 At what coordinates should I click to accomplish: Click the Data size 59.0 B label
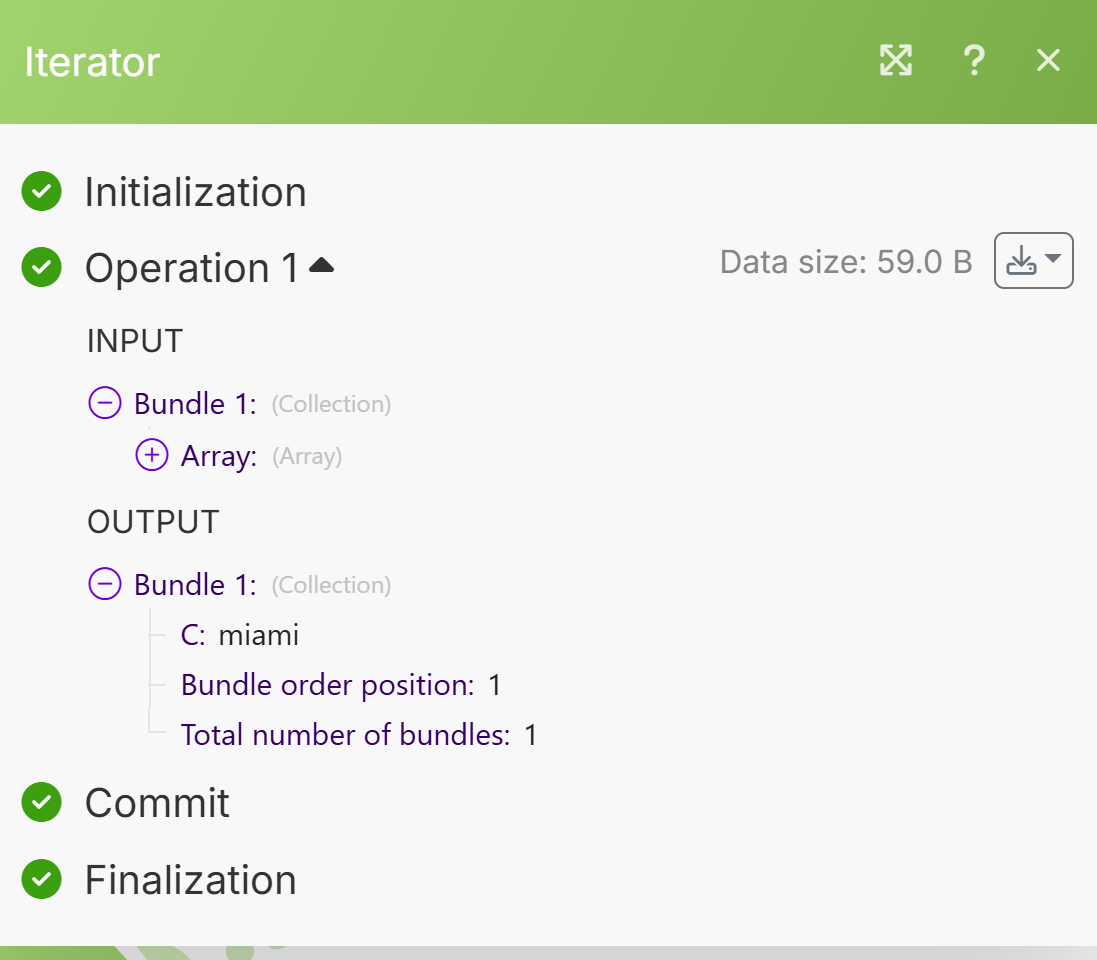847,262
